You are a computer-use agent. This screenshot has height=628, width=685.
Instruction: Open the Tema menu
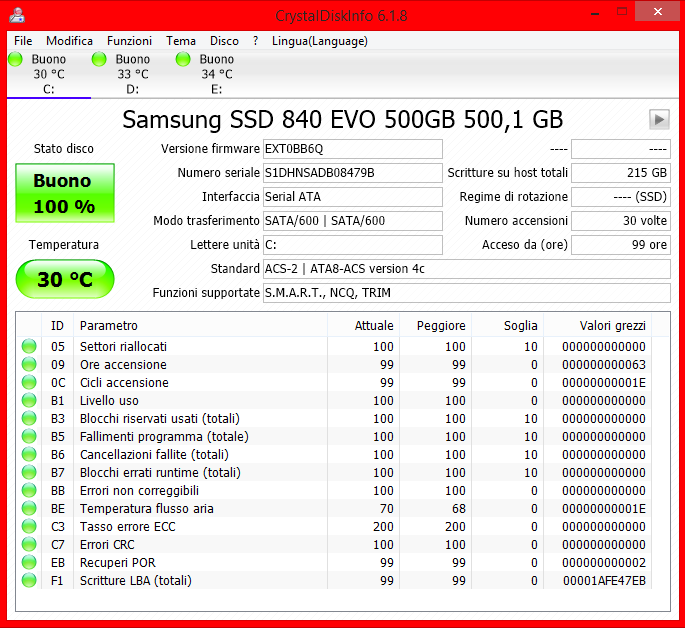click(x=181, y=41)
